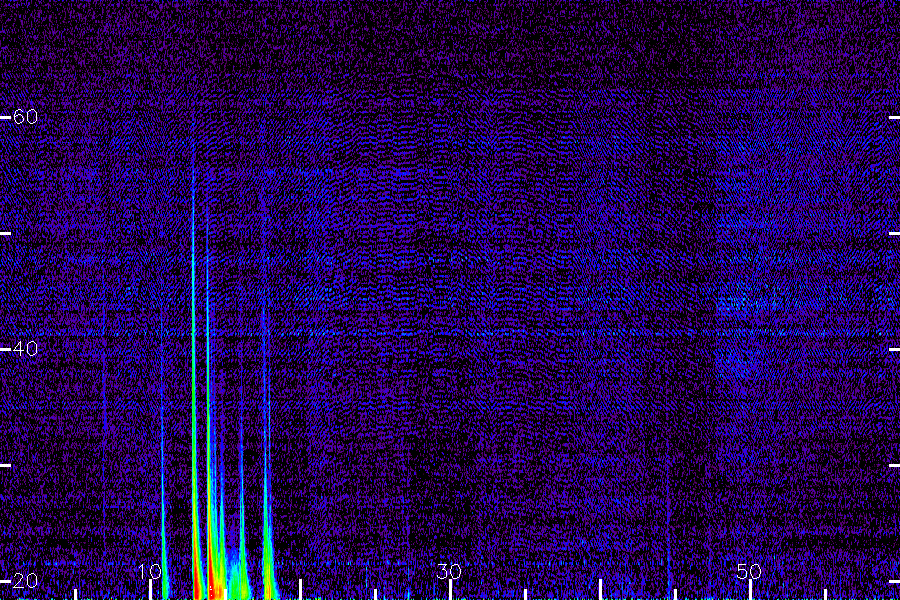Click the vertical axis label 60
This screenshot has height=600, width=900.
point(25,117)
